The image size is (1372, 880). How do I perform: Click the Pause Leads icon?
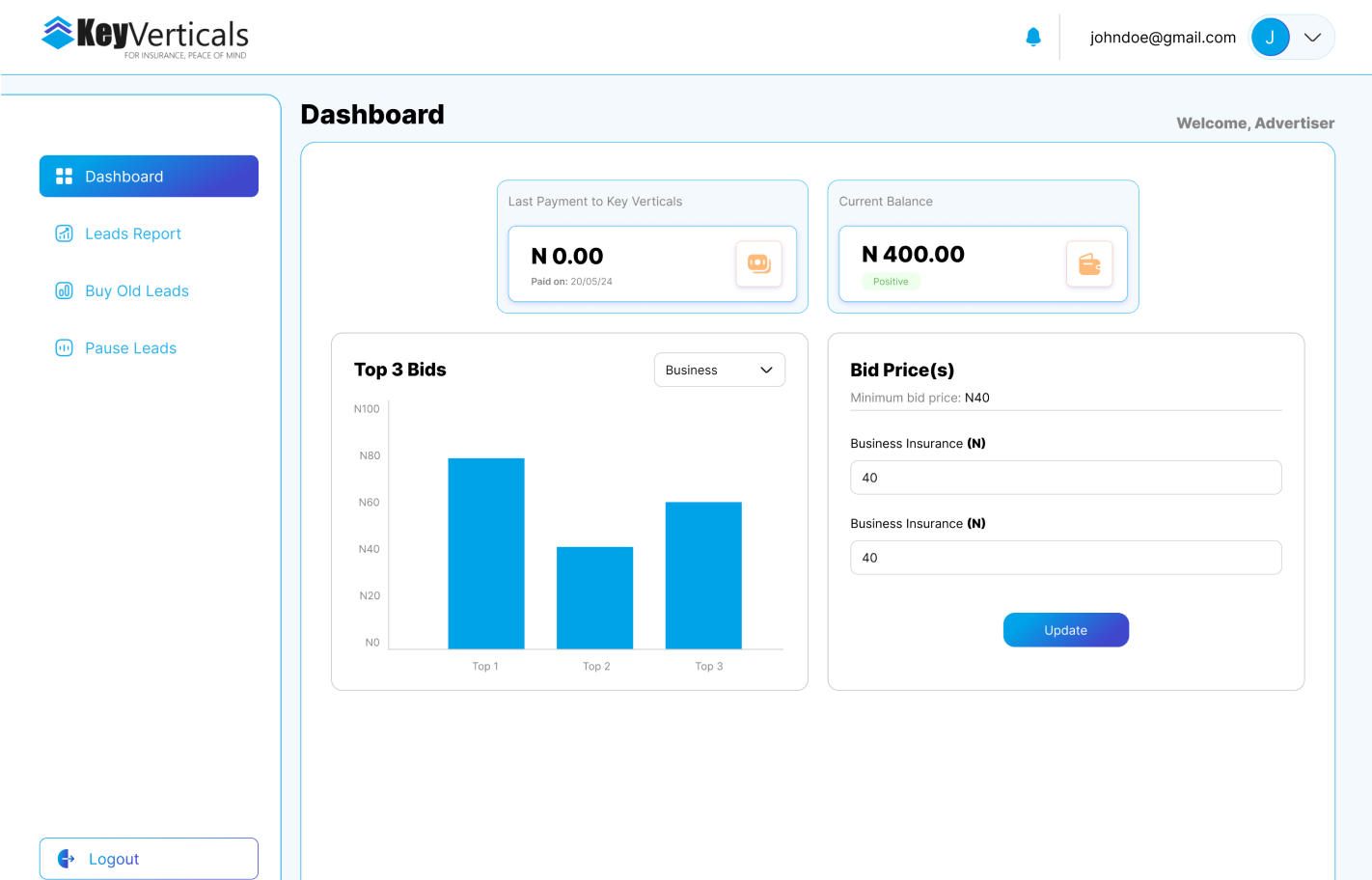pos(65,348)
